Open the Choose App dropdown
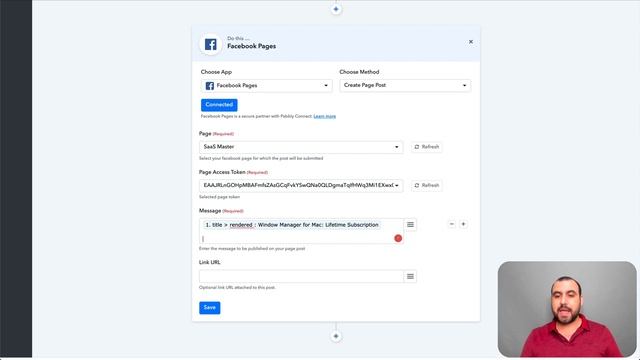This screenshot has height=360, width=640. click(267, 85)
